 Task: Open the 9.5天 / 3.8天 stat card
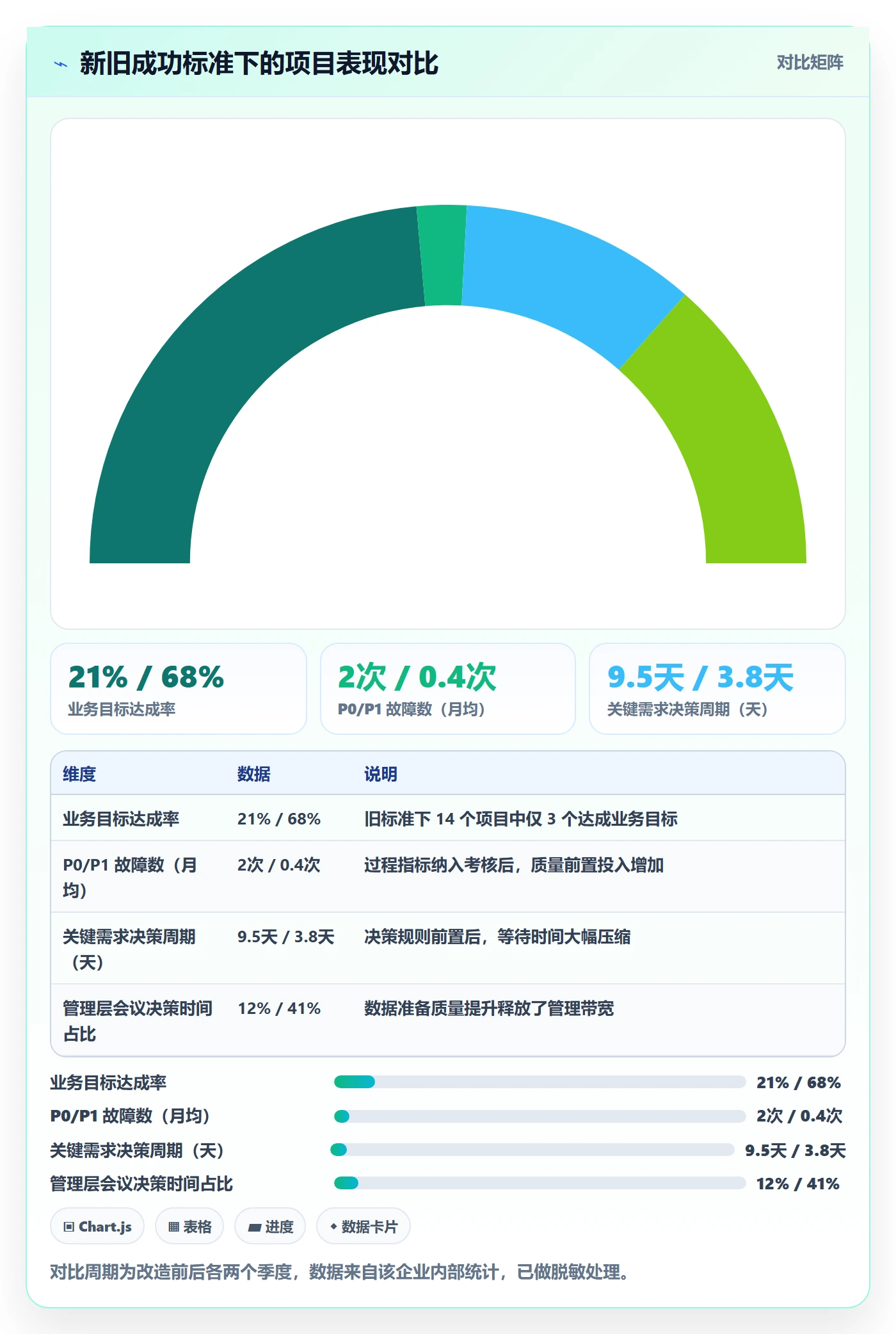(717, 689)
